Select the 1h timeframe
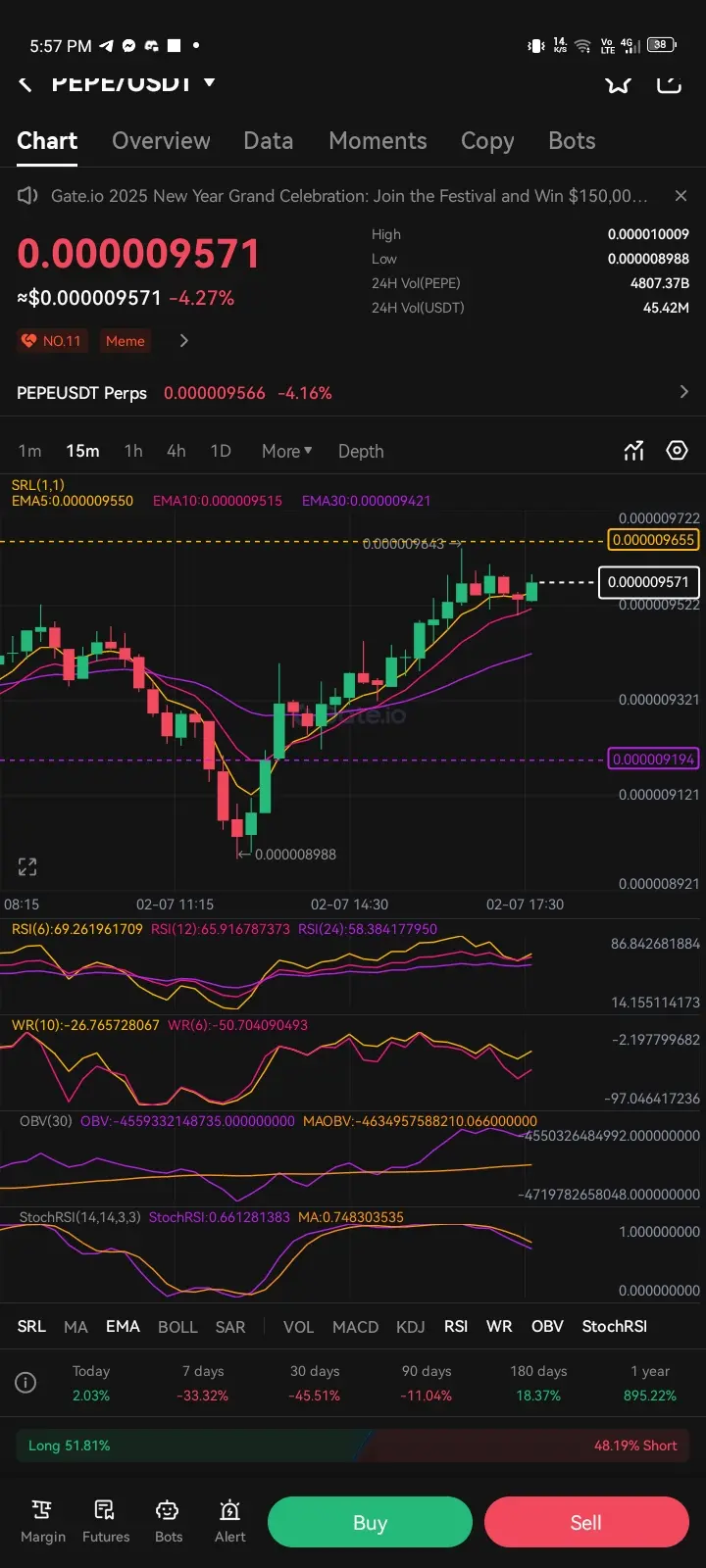Viewport: 706px width, 1568px height. [133, 452]
